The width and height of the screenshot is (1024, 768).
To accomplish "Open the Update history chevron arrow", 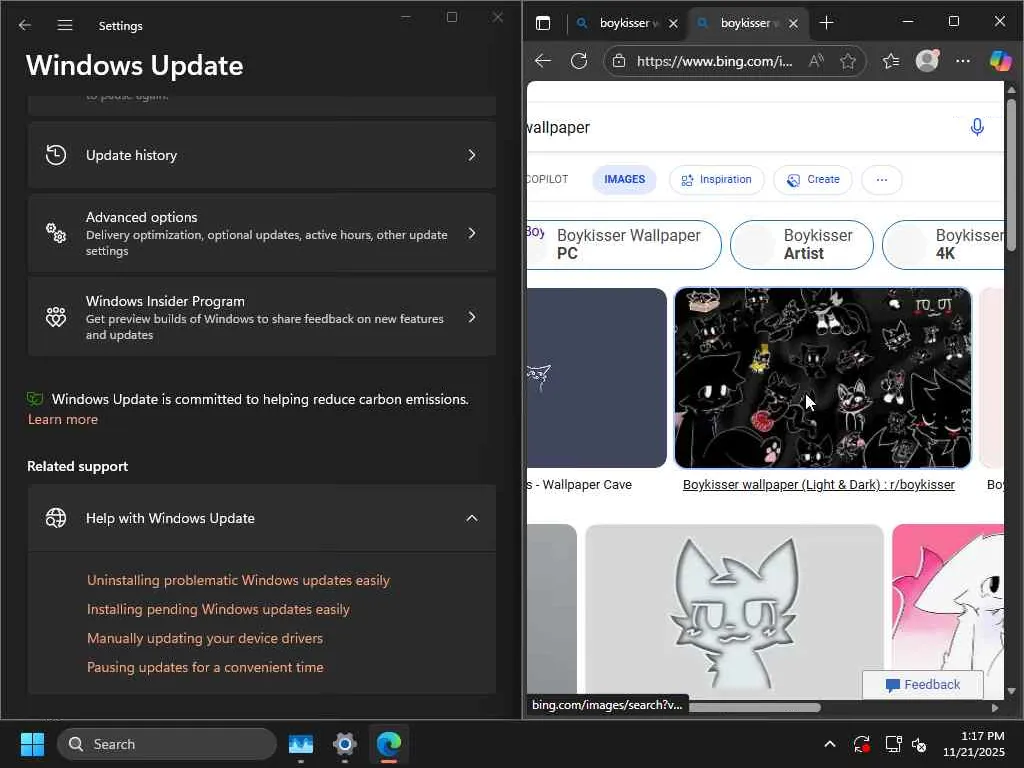I will coord(472,155).
